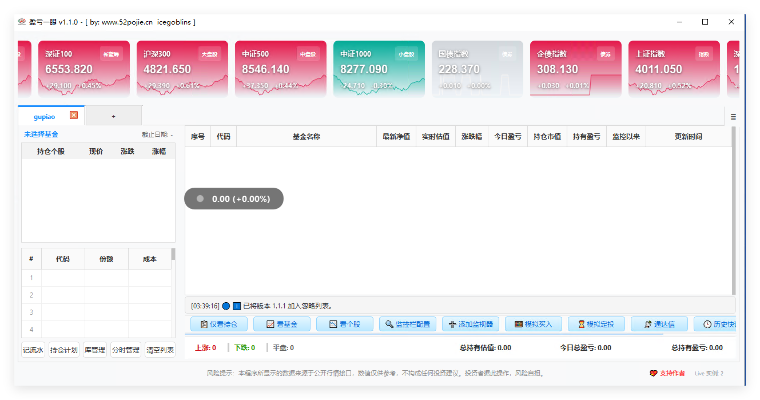Screen dimensions: 760x400
Task: Sort by the 最新净值 column header
Action: (x=396, y=137)
